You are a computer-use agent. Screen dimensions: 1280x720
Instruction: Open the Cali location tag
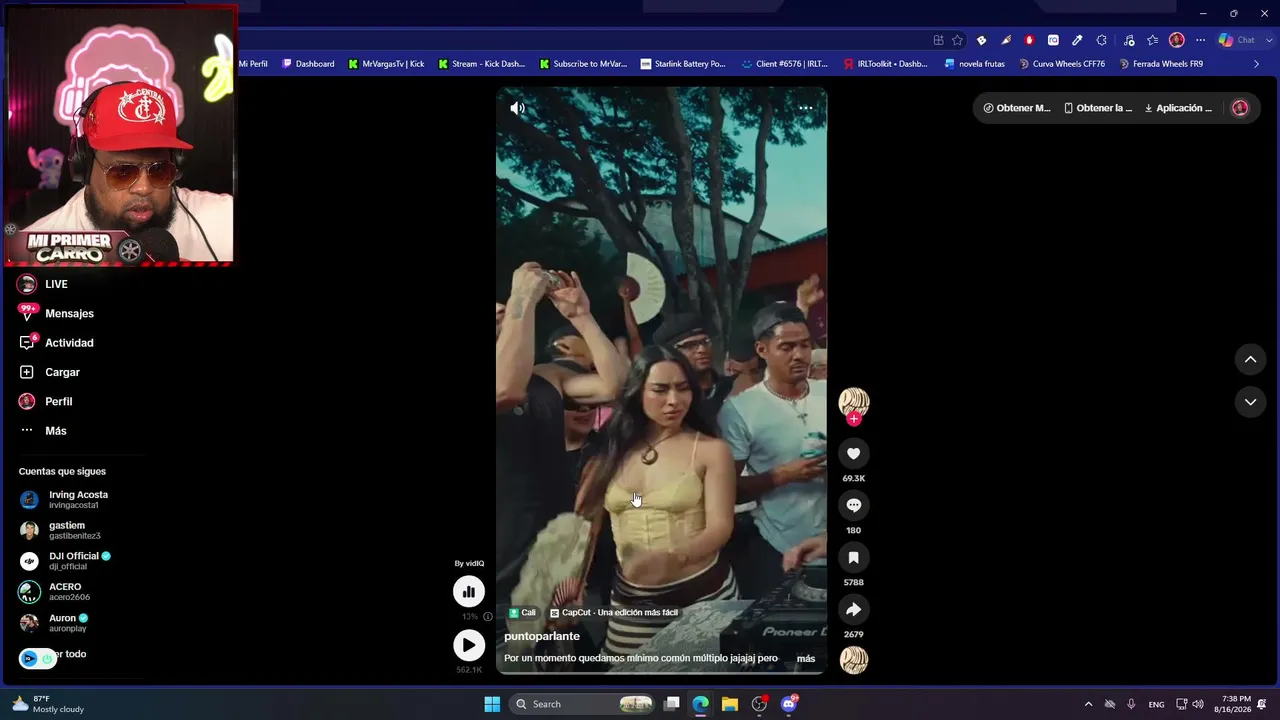click(x=522, y=613)
